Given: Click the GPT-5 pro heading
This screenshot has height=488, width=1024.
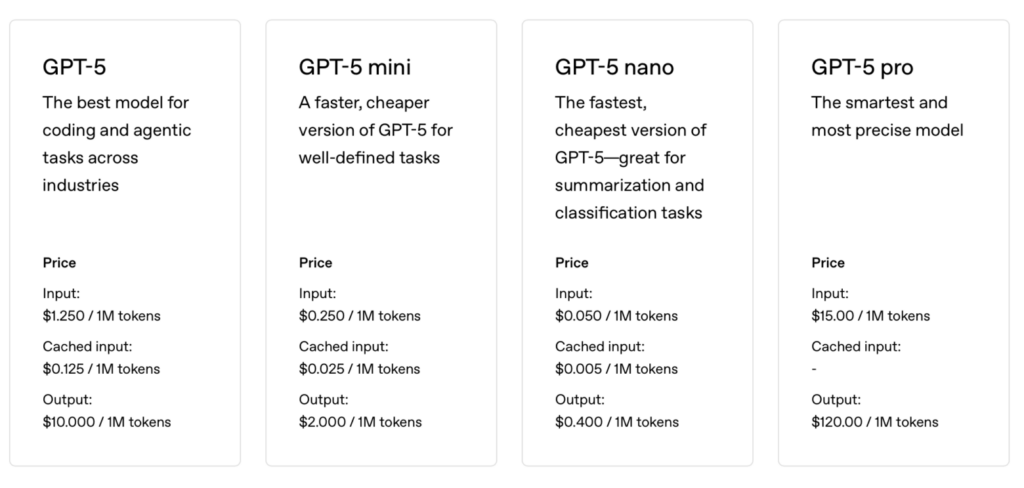Looking at the screenshot, I should click(862, 67).
